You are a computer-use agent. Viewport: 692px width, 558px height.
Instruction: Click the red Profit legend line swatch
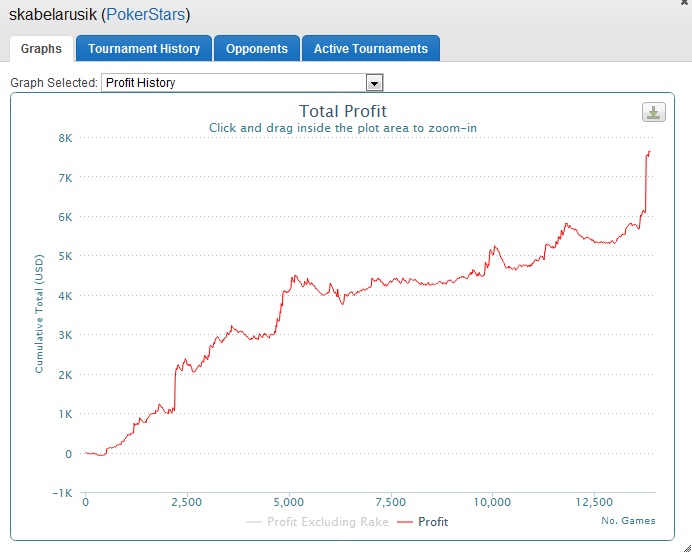point(405,522)
